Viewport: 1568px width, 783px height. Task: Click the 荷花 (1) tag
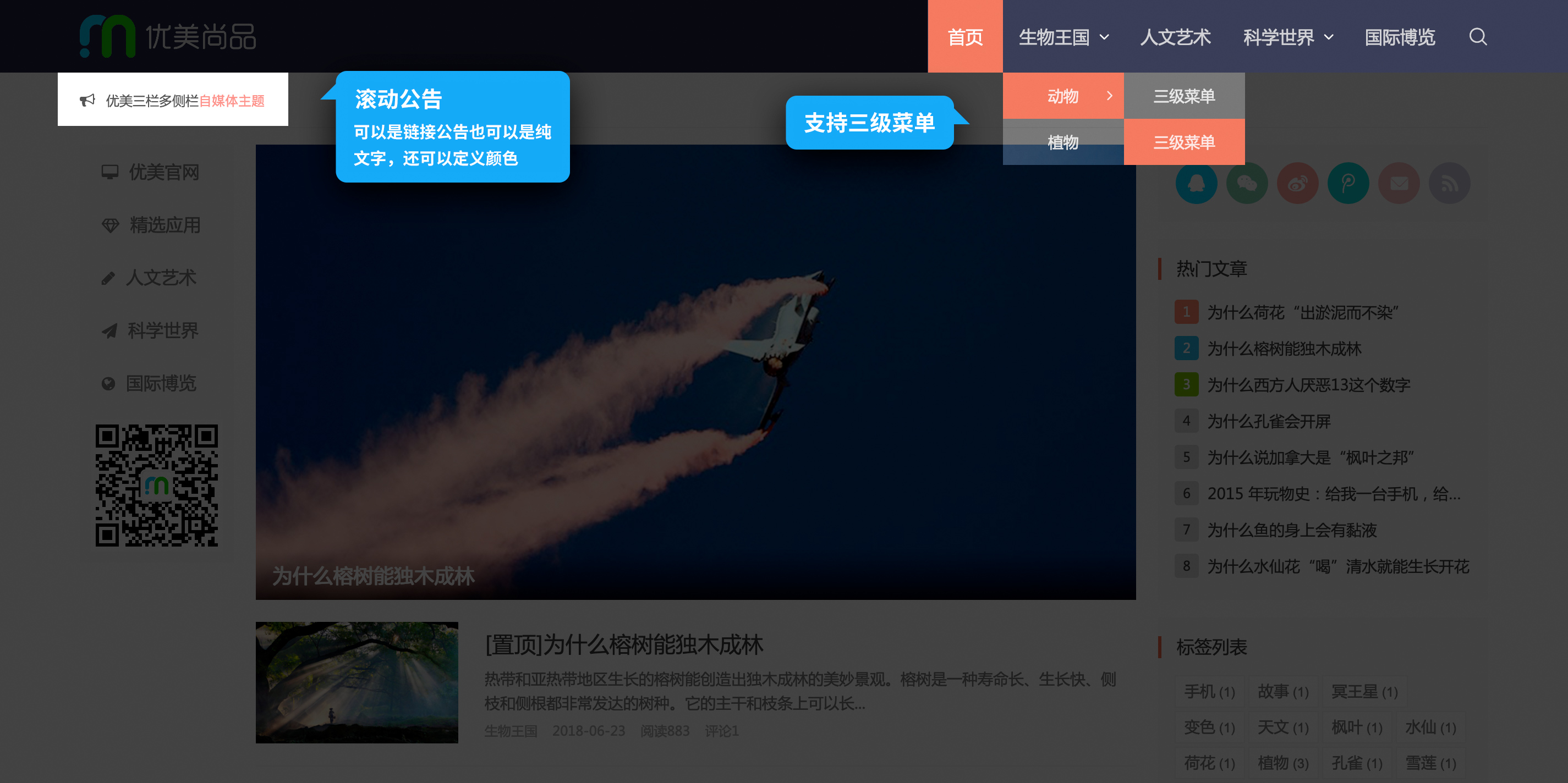point(1209,763)
